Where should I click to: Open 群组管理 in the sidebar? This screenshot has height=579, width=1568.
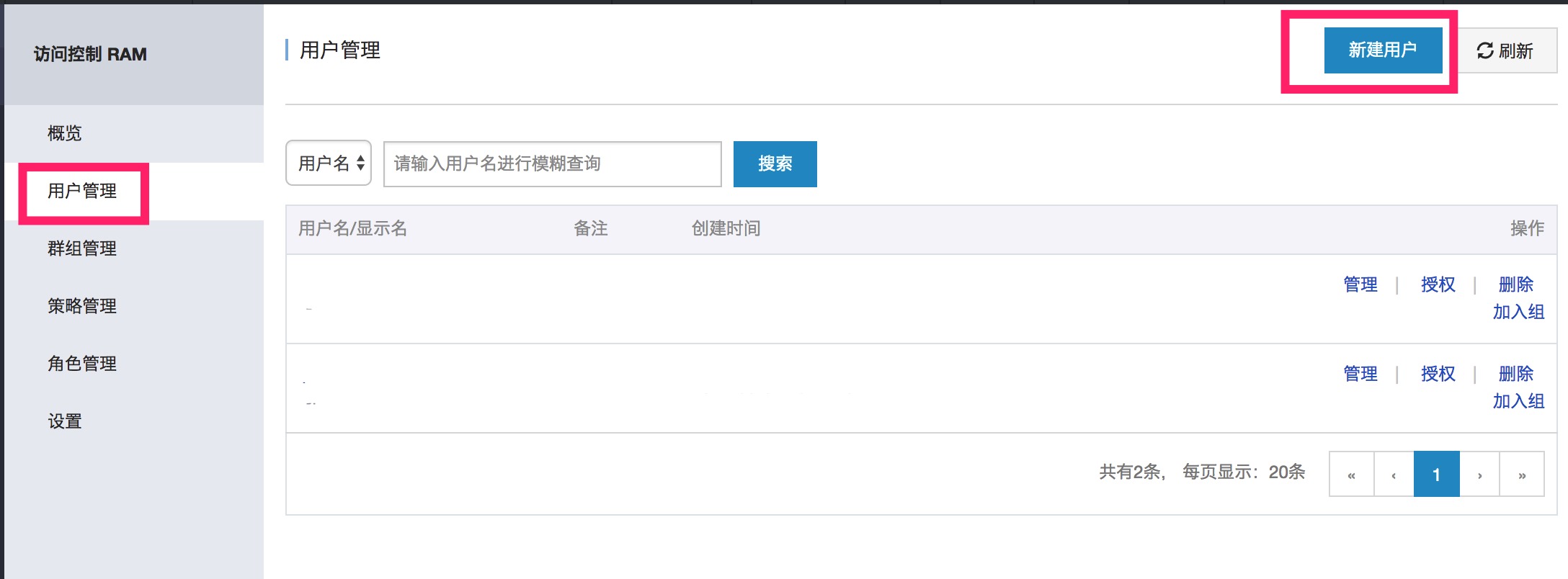82,248
